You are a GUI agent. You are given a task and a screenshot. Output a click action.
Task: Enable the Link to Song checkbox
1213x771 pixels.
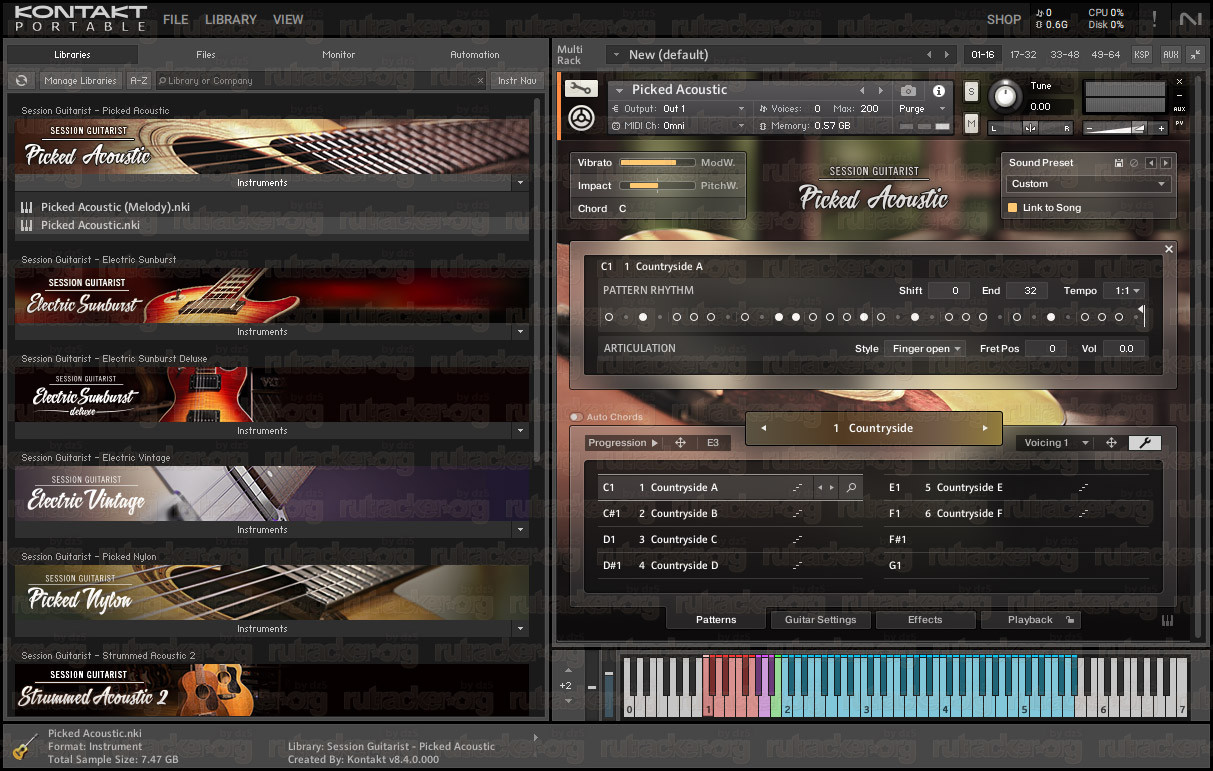1013,208
